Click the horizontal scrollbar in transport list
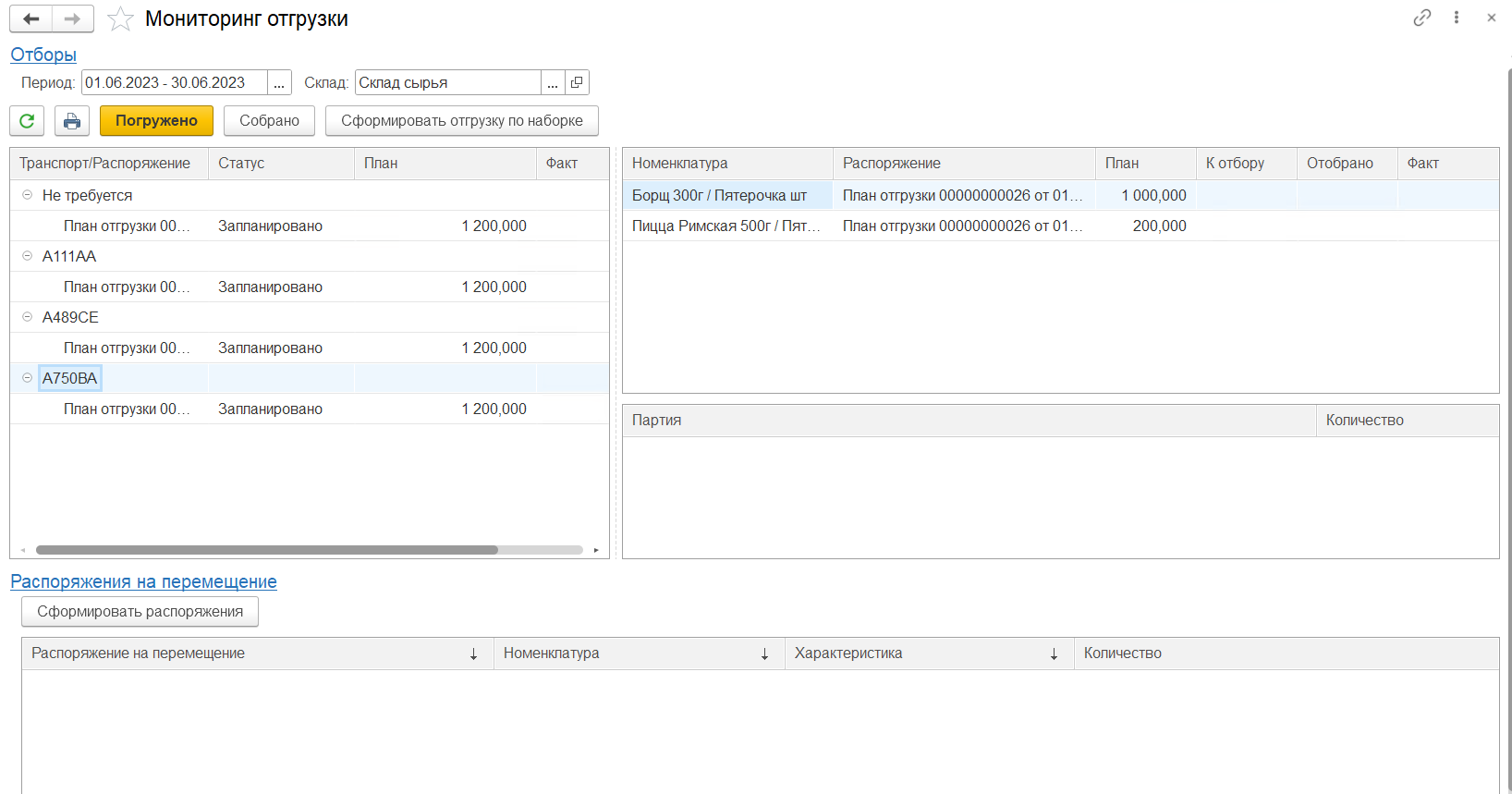The width and height of the screenshot is (1512, 794). (x=266, y=550)
